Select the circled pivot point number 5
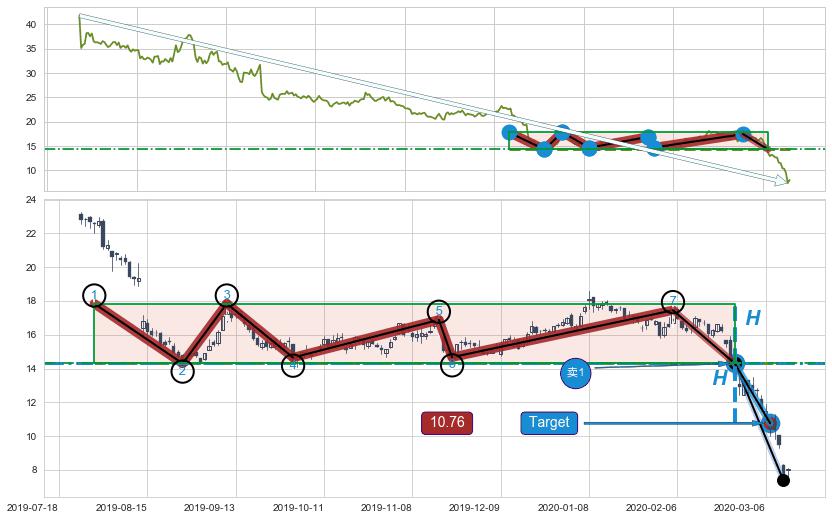The image size is (832, 520). pos(438,311)
